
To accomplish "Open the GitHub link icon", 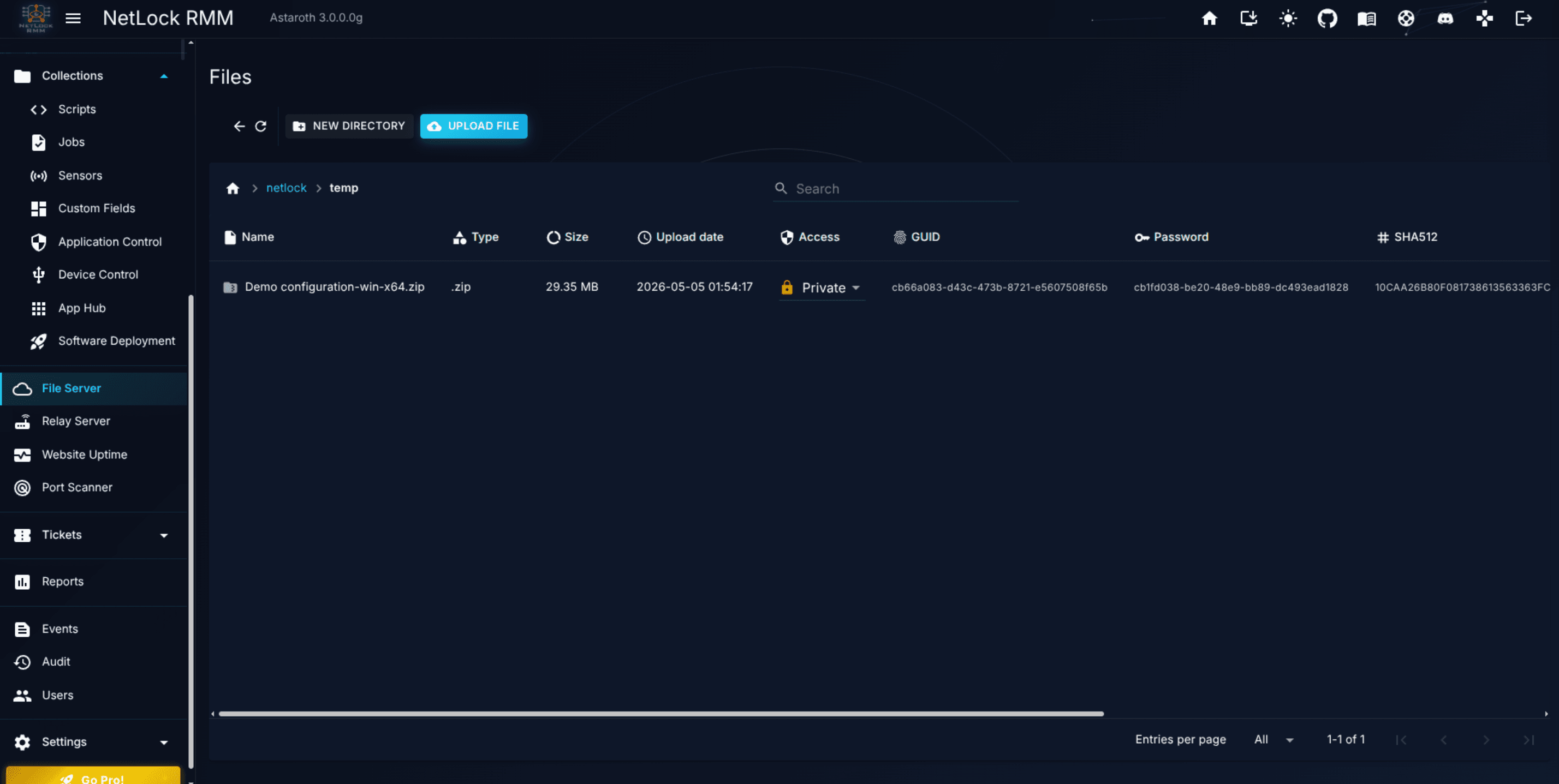I will (1327, 18).
